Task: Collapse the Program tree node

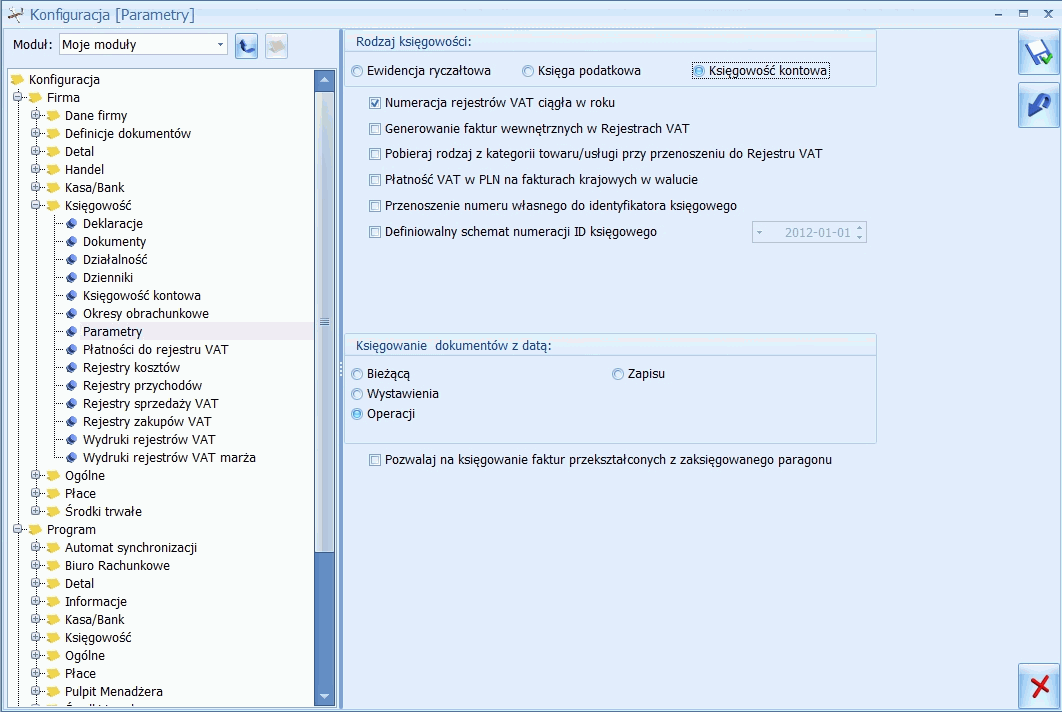Action: [x=18, y=529]
